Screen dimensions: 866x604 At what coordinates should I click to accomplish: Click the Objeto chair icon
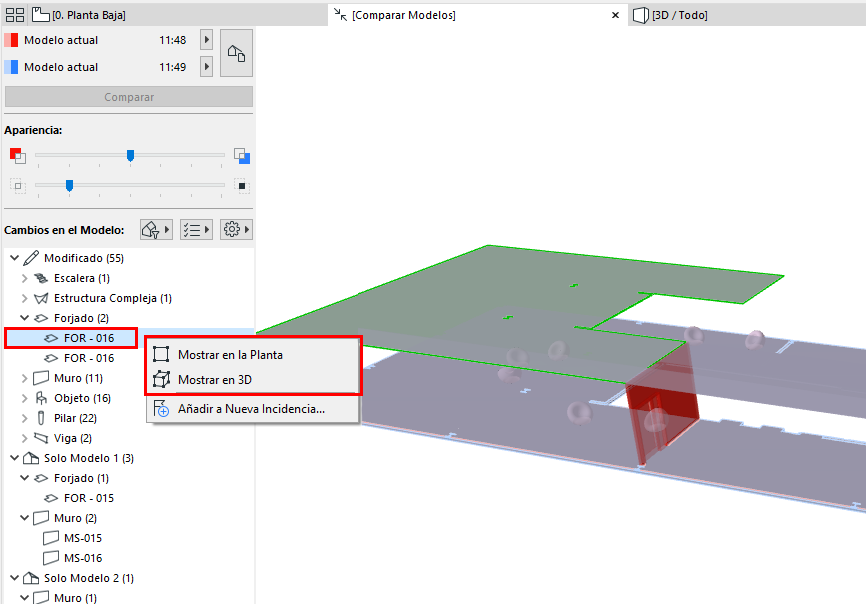click(x=41, y=398)
